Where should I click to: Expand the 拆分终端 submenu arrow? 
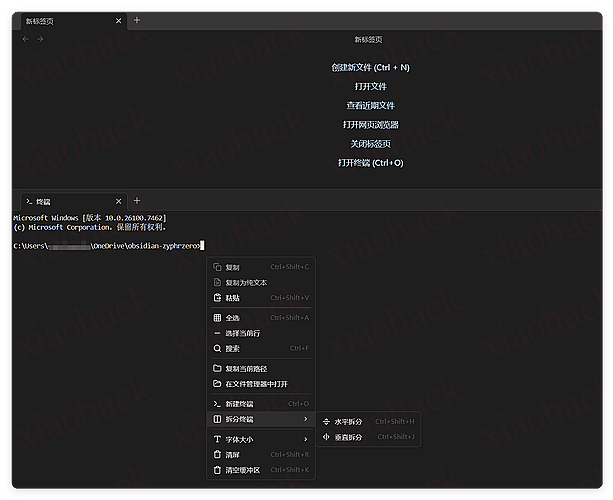coord(306,419)
